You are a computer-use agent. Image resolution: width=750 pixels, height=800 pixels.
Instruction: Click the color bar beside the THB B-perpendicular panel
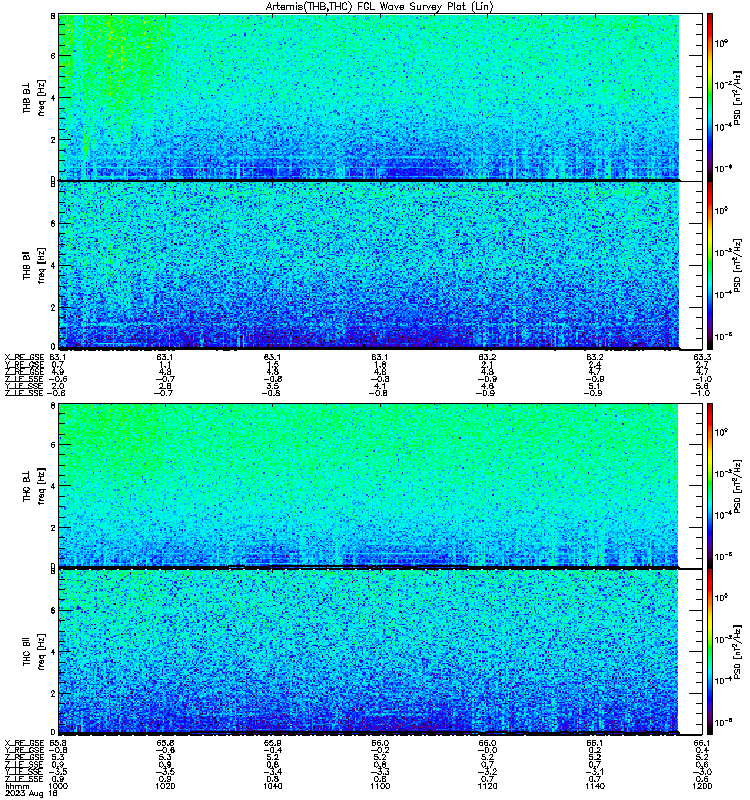[710, 97]
